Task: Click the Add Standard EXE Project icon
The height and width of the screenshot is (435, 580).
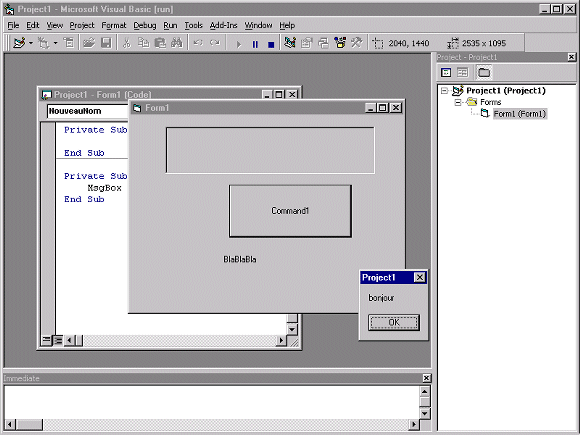Action: click(x=19, y=43)
